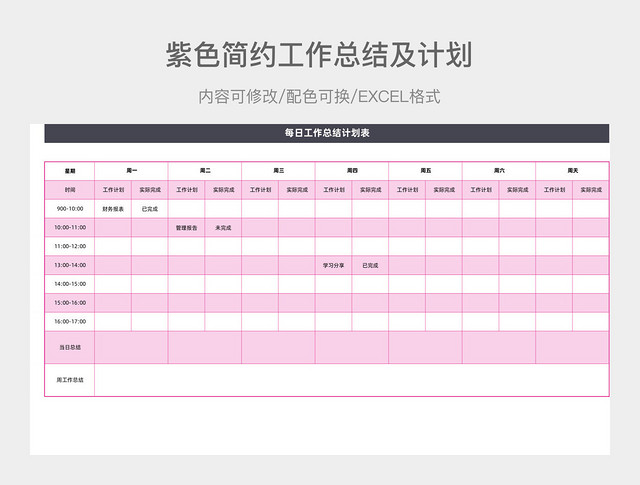Select the 周一 column header
Viewport: 640px width, 485px height.
(x=131, y=171)
